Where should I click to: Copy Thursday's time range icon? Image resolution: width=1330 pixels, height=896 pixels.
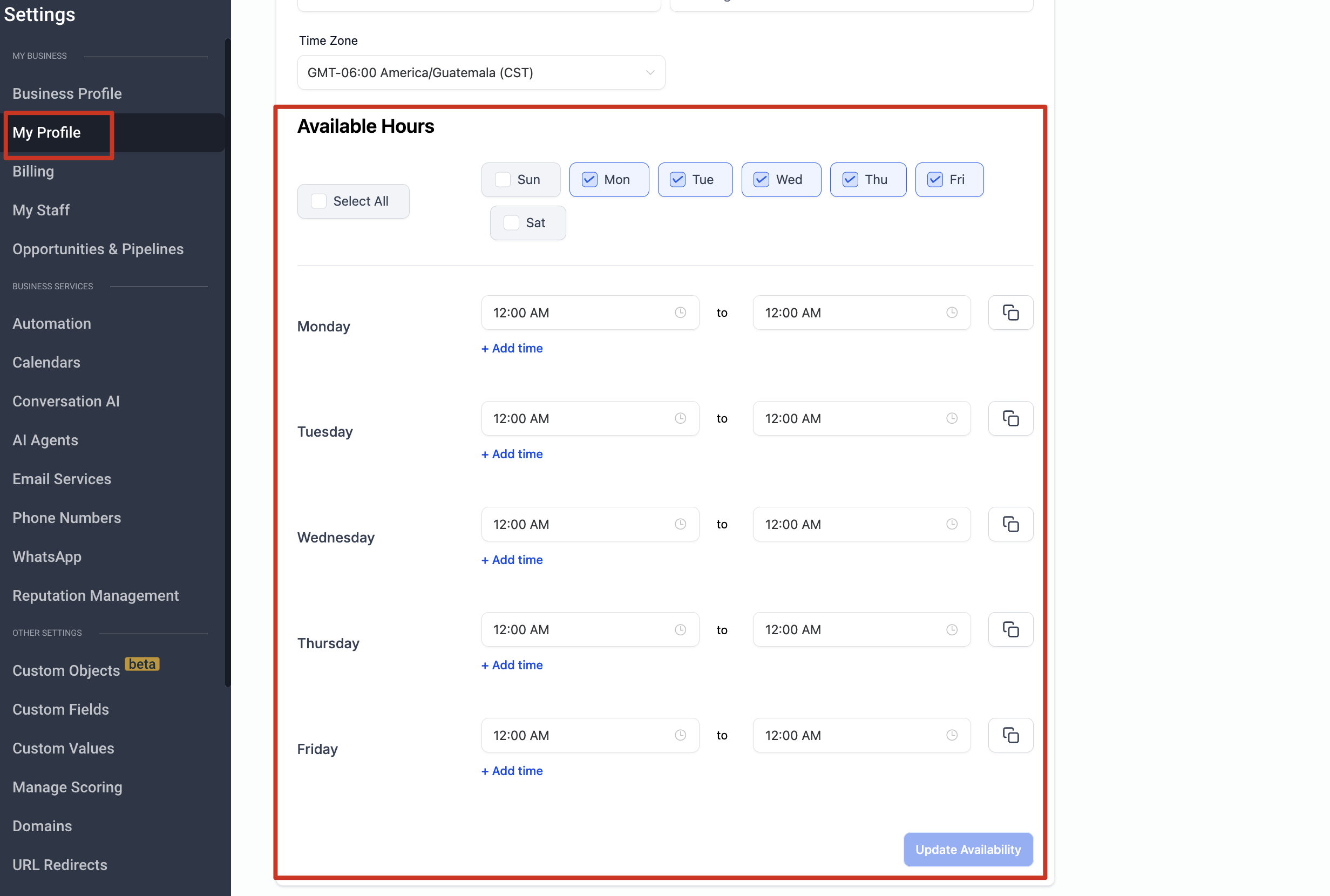click(x=1010, y=629)
